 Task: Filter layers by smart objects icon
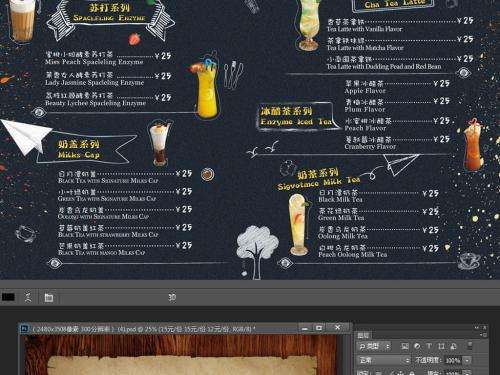(453, 346)
